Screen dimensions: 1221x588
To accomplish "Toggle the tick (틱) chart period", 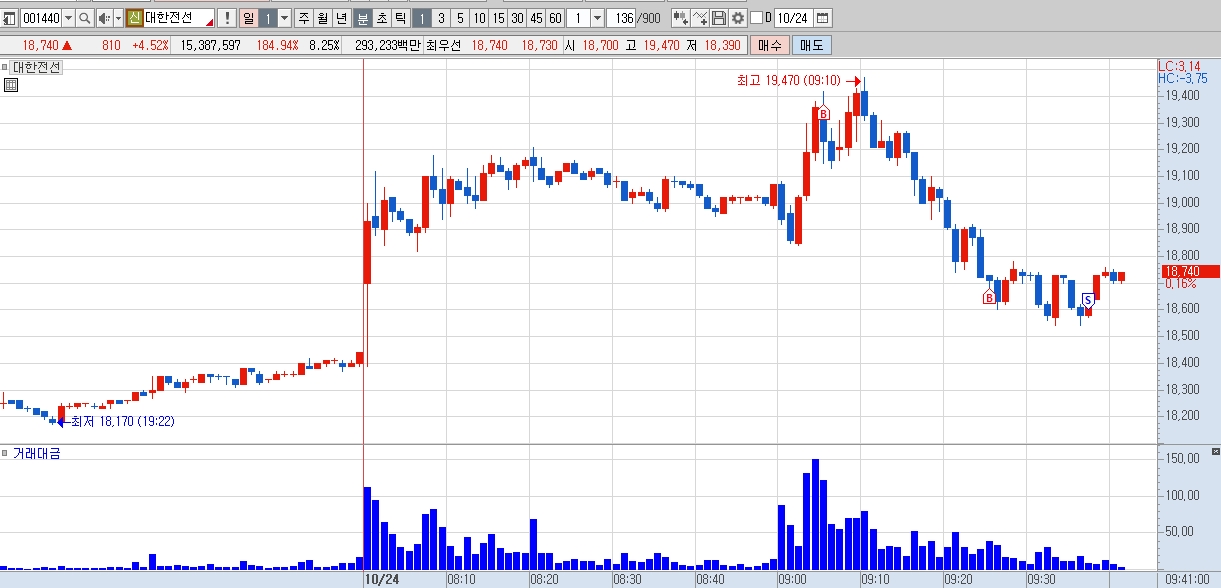I will 400,18.
